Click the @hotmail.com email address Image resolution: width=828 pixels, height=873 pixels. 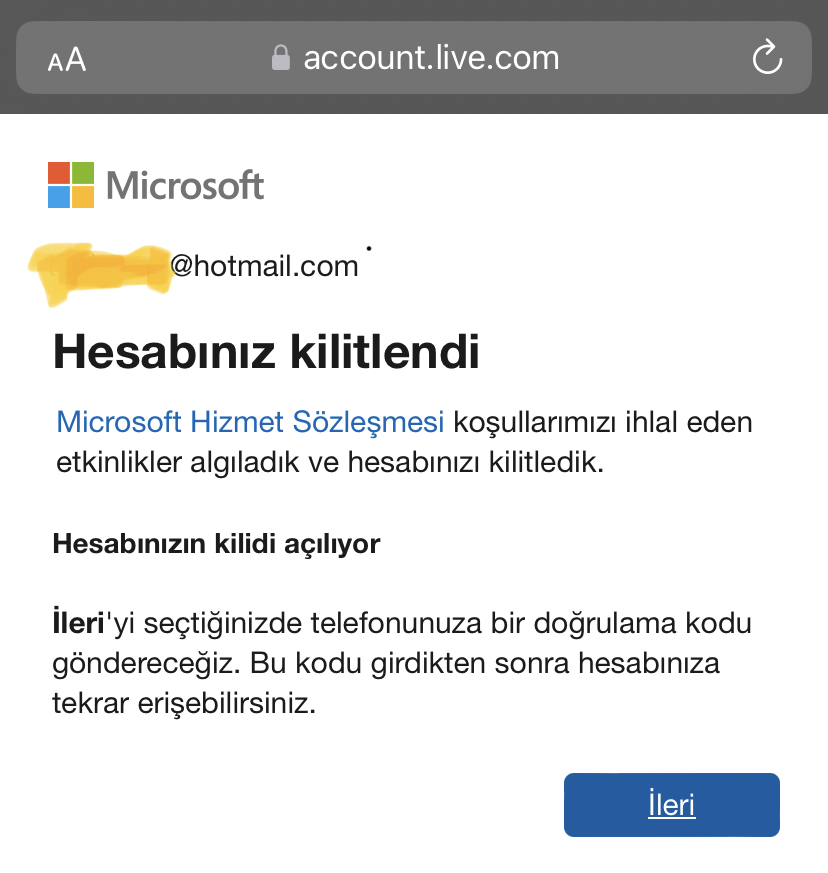click(x=264, y=266)
